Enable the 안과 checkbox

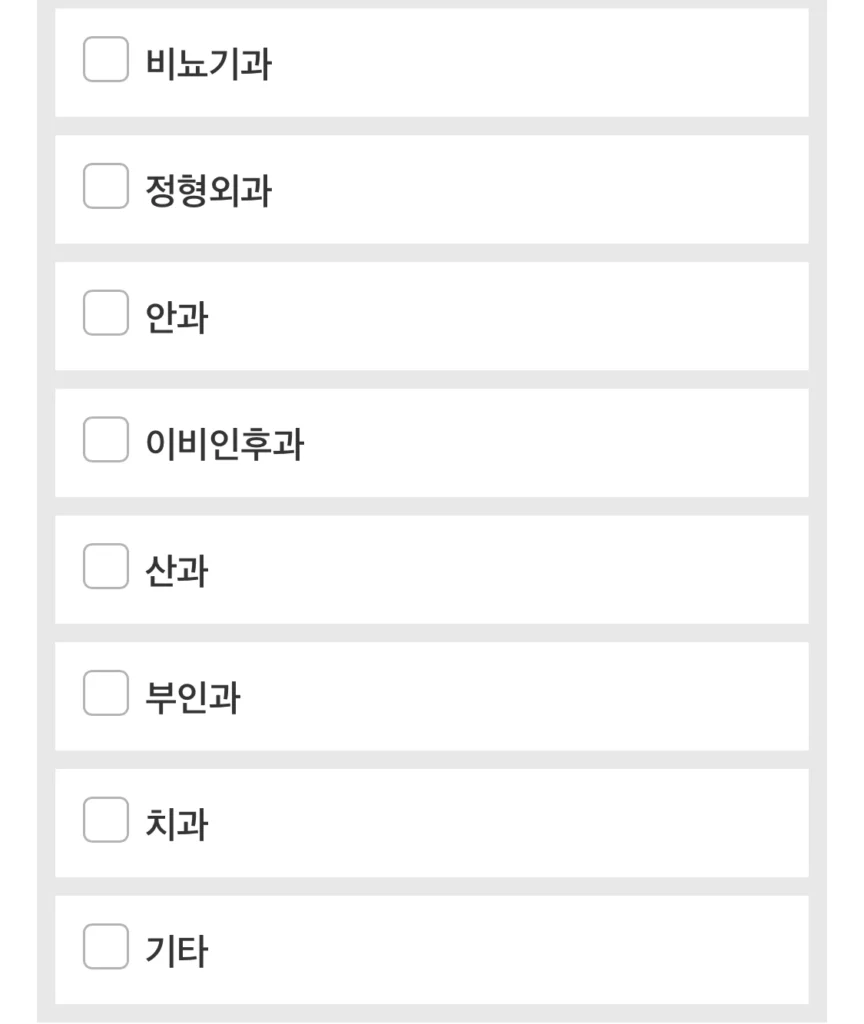[x=106, y=313]
